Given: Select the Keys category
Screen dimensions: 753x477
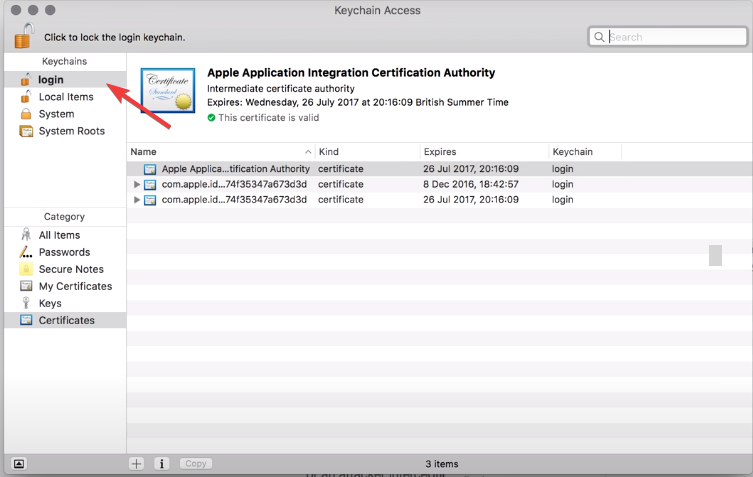Looking at the screenshot, I should click(50, 303).
